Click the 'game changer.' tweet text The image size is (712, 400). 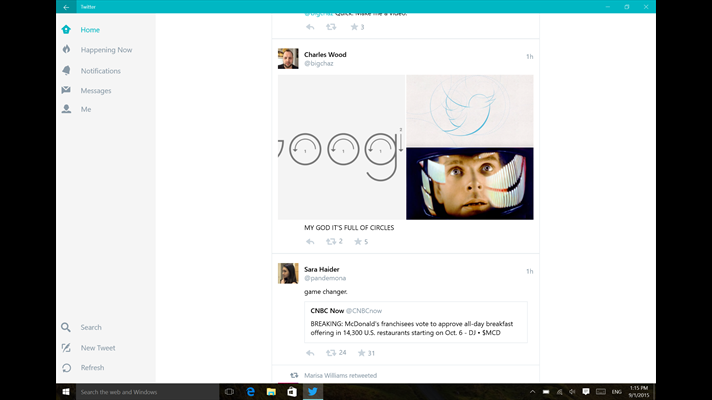(x=326, y=291)
